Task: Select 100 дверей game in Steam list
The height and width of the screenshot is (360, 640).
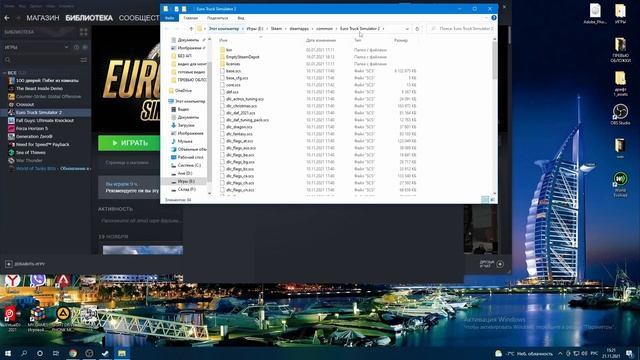Action: point(47,80)
